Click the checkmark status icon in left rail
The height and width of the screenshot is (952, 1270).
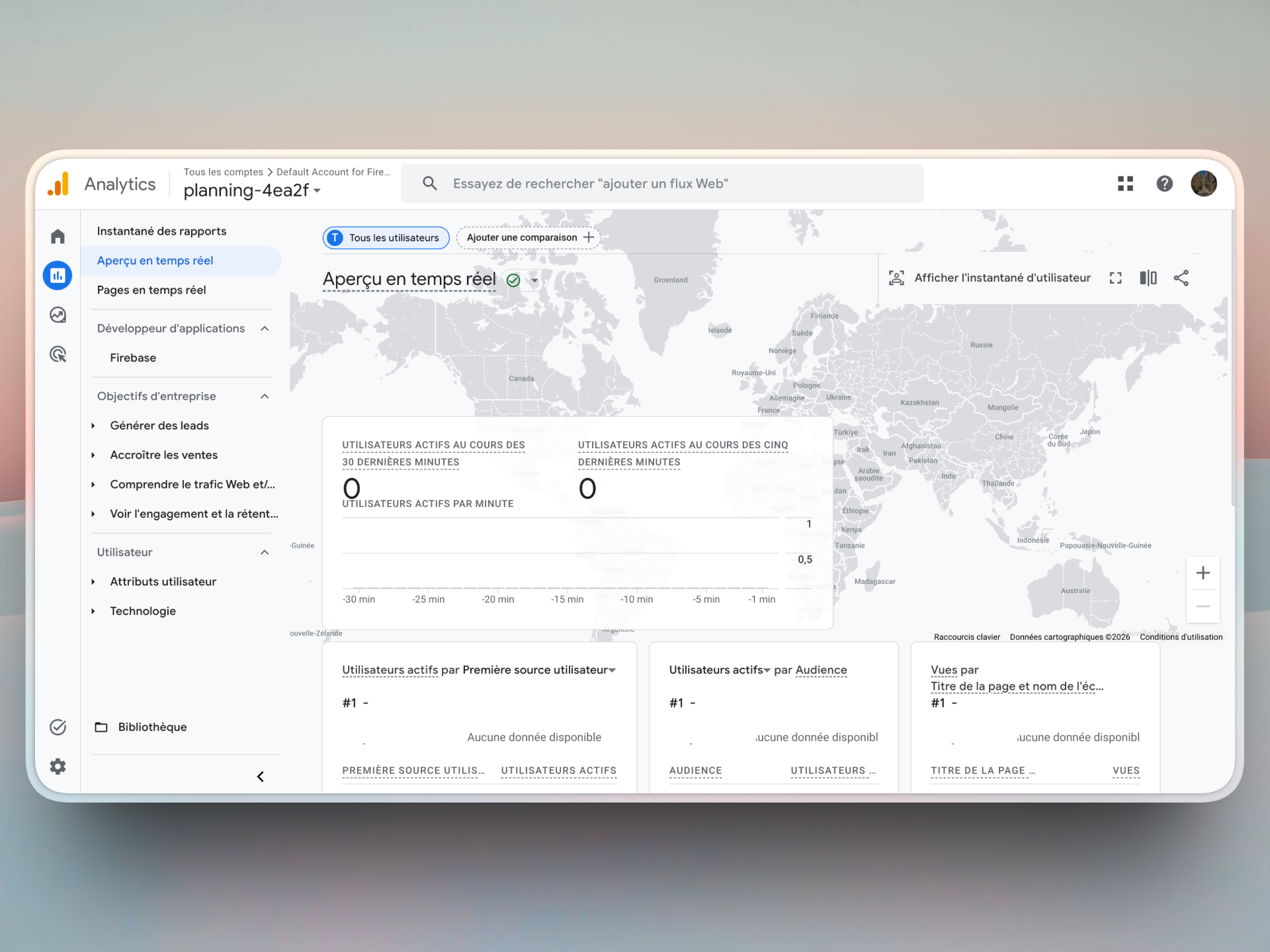[58, 727]
